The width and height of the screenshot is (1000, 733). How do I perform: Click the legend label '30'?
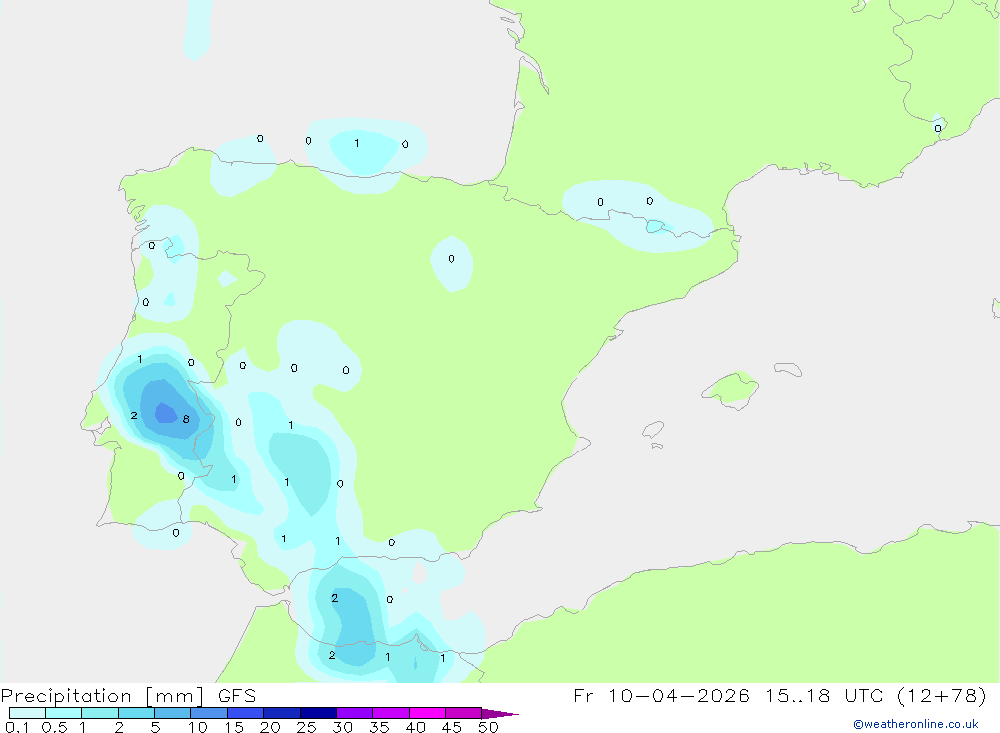click(343, 727)
